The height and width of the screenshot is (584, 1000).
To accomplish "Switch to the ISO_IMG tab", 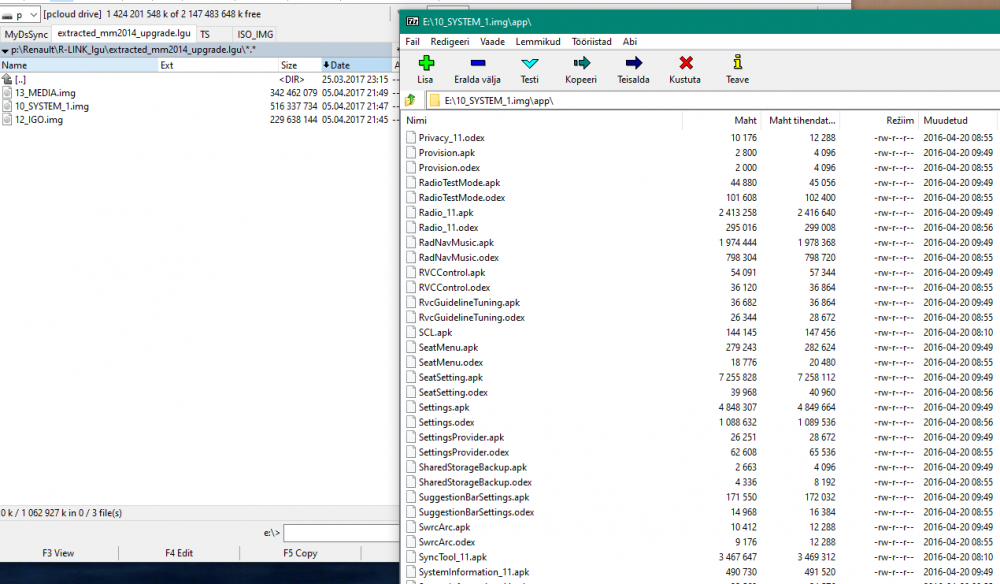I will 255,34.
